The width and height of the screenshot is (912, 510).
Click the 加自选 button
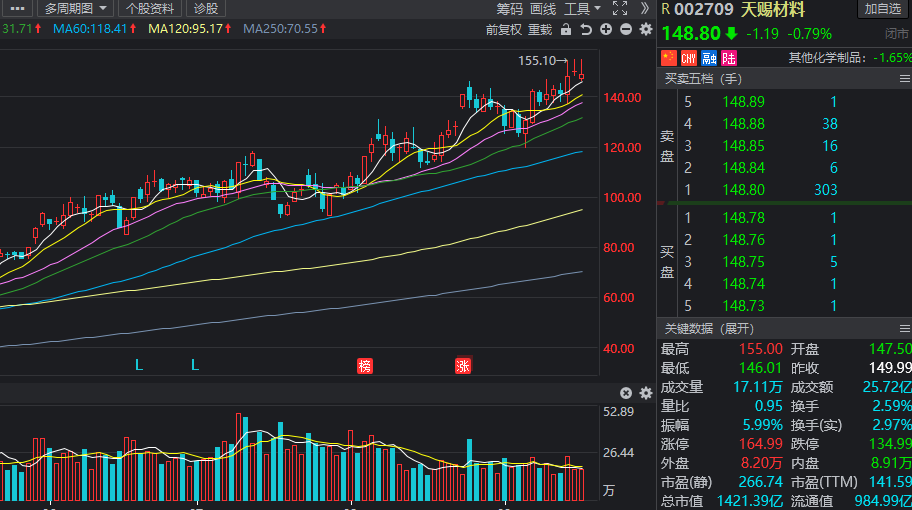[x=883, y=9]
